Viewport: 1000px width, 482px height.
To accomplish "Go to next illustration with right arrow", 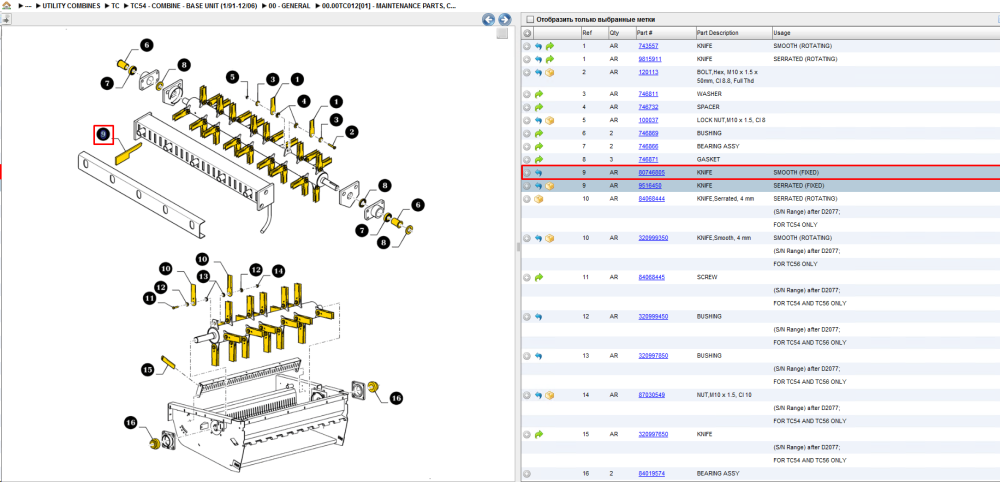I will point(504,20).
